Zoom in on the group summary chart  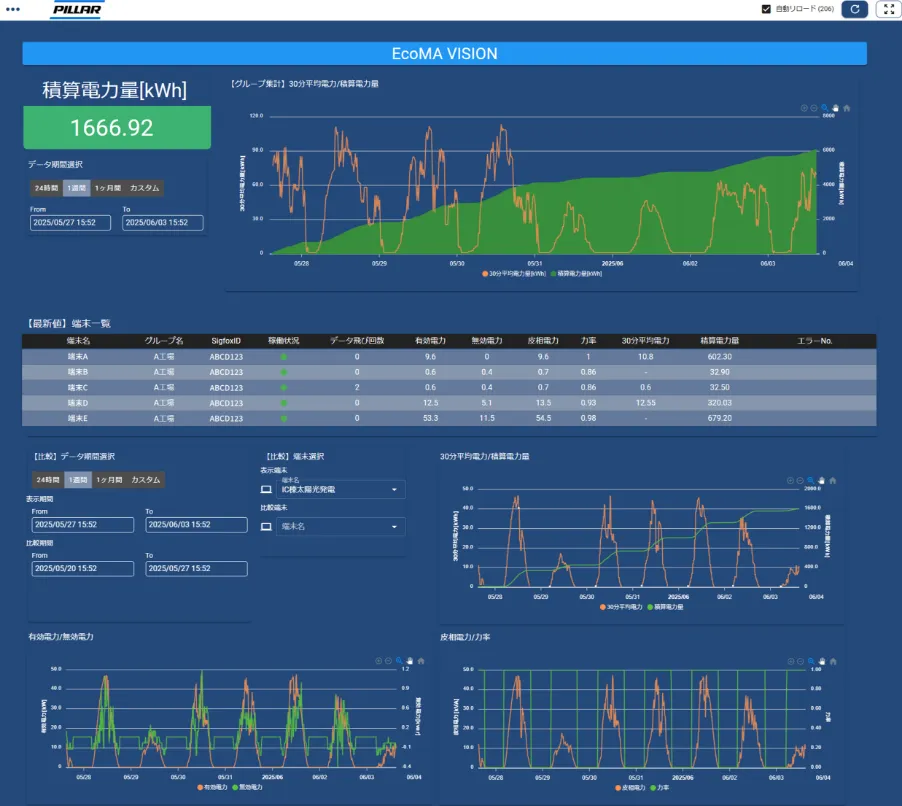click(x=804, y=108)
